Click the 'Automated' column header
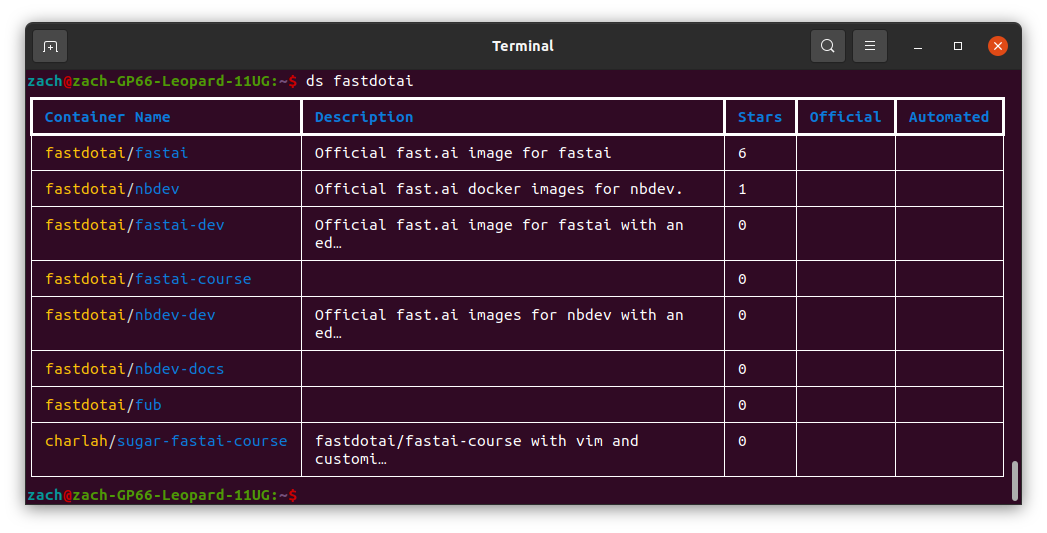The height and width of the screenshot is (533, 1047). (x=948, y=117)
